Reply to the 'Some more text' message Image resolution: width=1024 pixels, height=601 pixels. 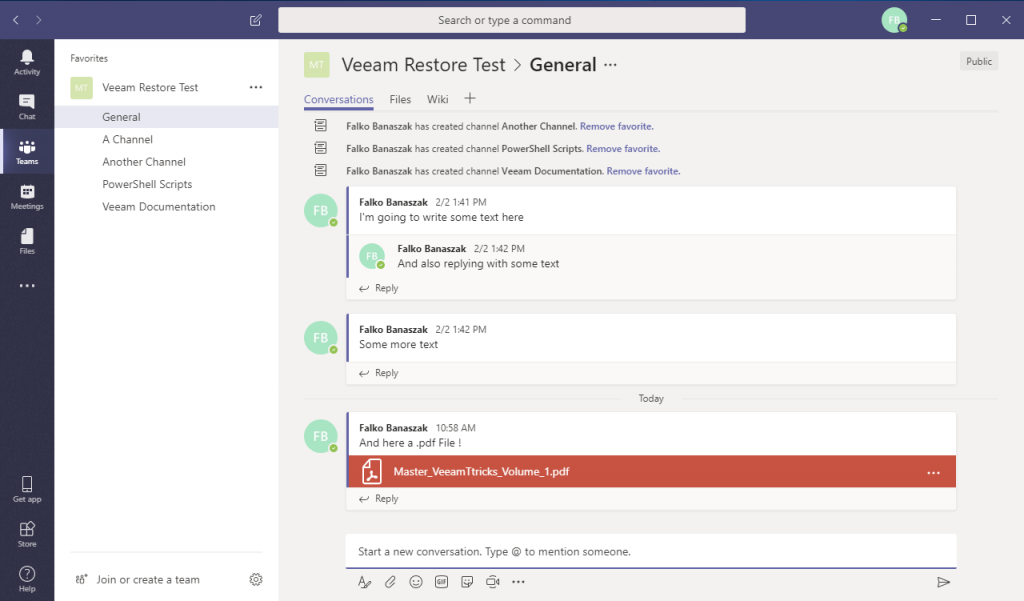[379, 373]
